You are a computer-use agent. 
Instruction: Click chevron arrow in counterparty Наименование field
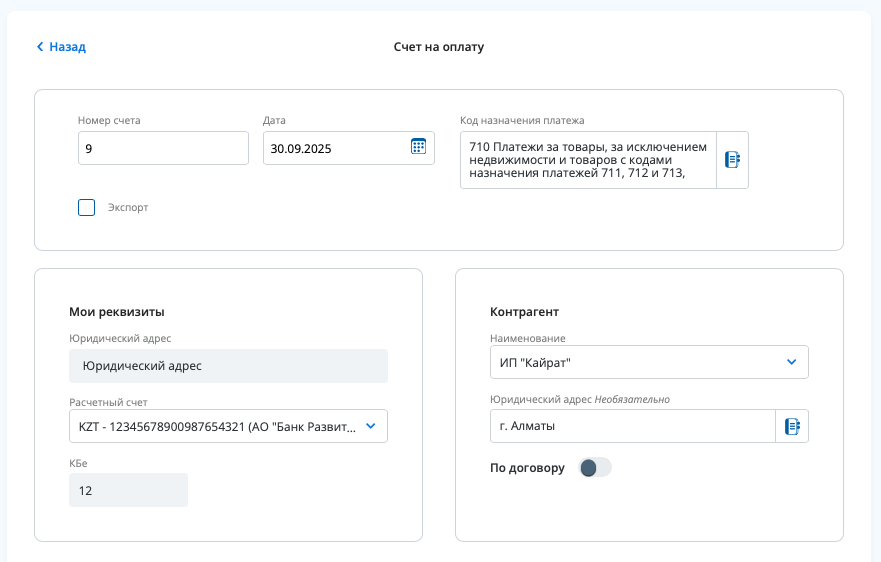point(791,362)
